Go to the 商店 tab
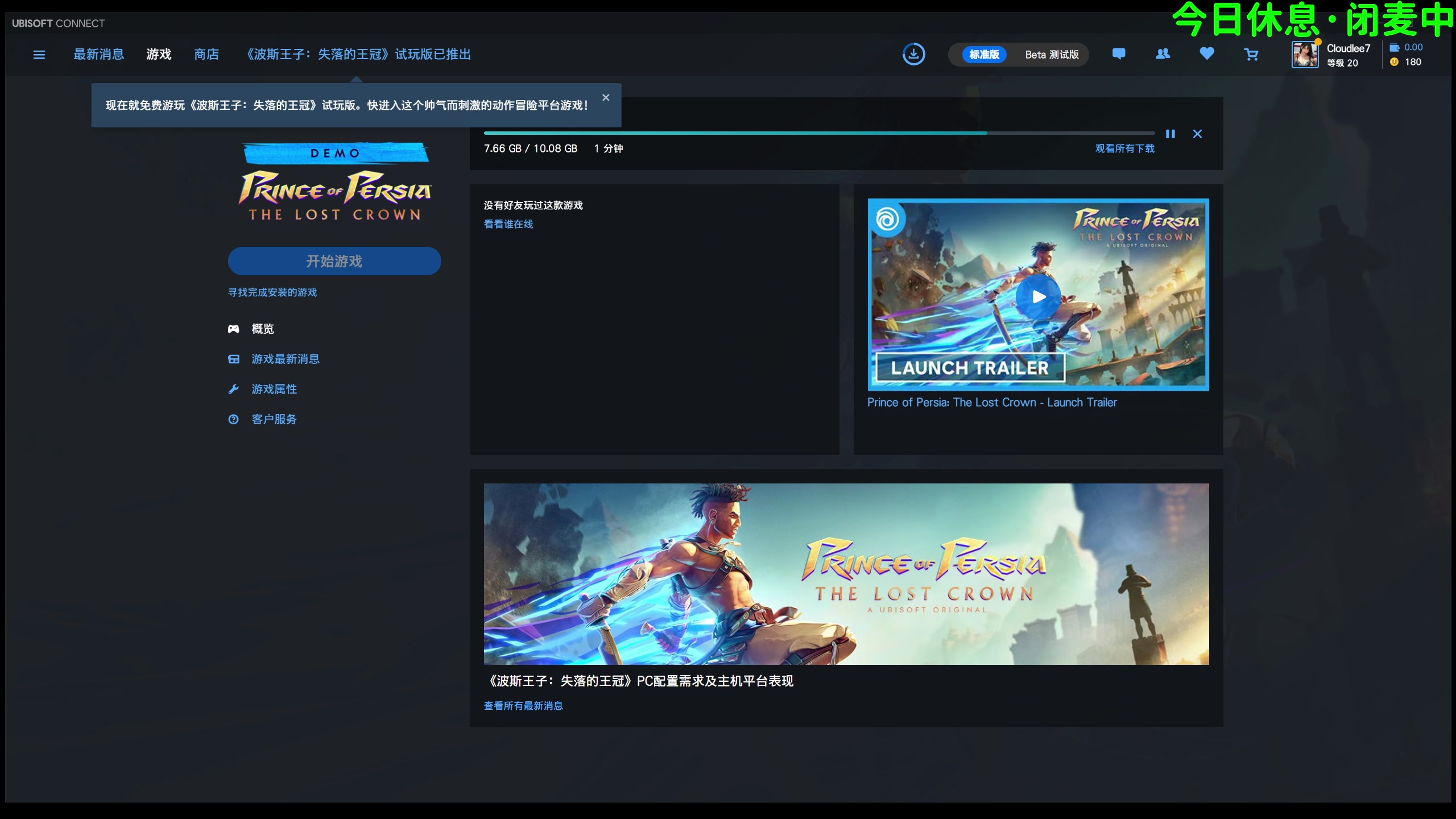 (x=206, y=55)
